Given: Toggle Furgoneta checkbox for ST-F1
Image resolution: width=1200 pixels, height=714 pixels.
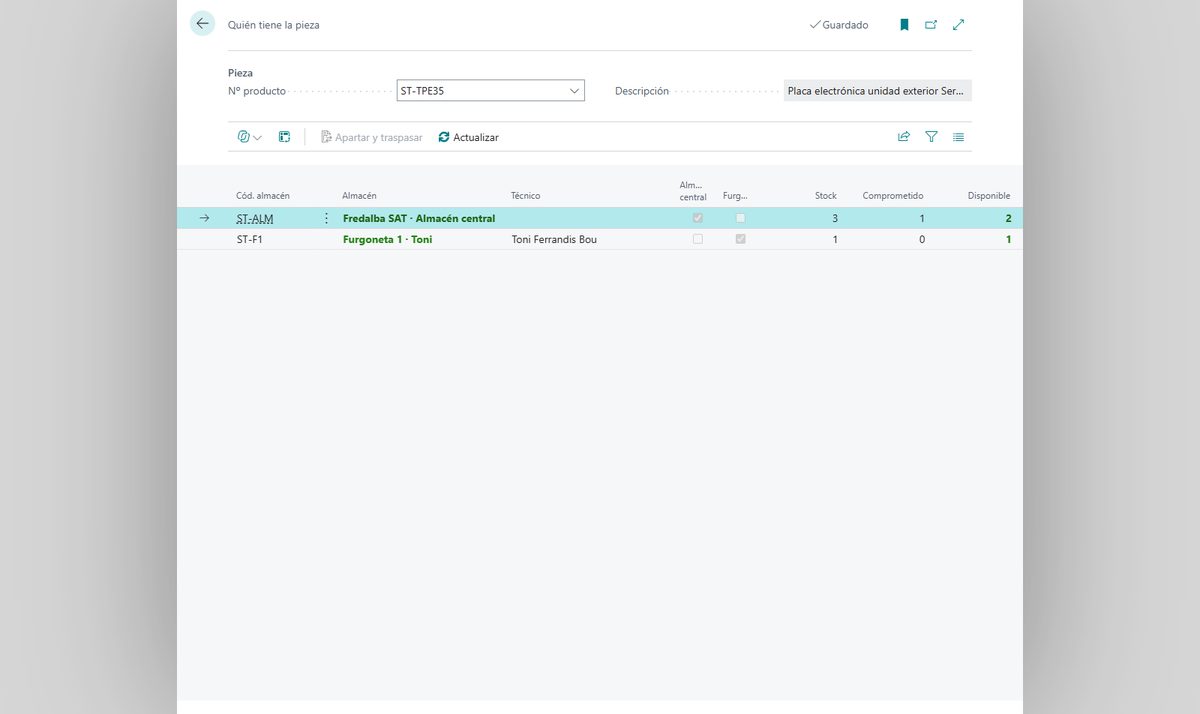Looking at the screenshot, I should 740,239.
